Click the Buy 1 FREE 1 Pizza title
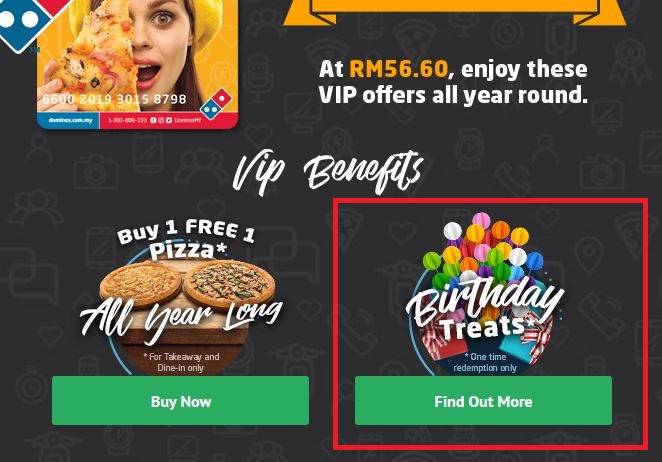662x462 pixels. coord(186,239)
